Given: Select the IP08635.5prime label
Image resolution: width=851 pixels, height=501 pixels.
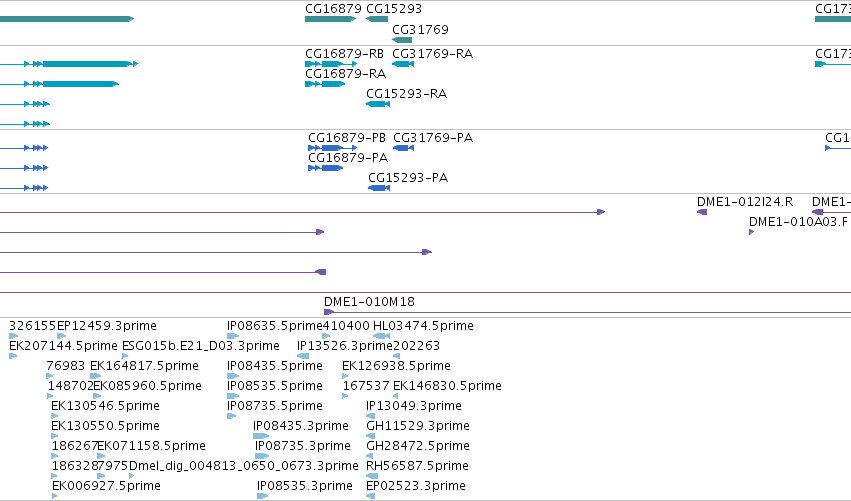Looking at the screenshot, I should click(275, 326).
